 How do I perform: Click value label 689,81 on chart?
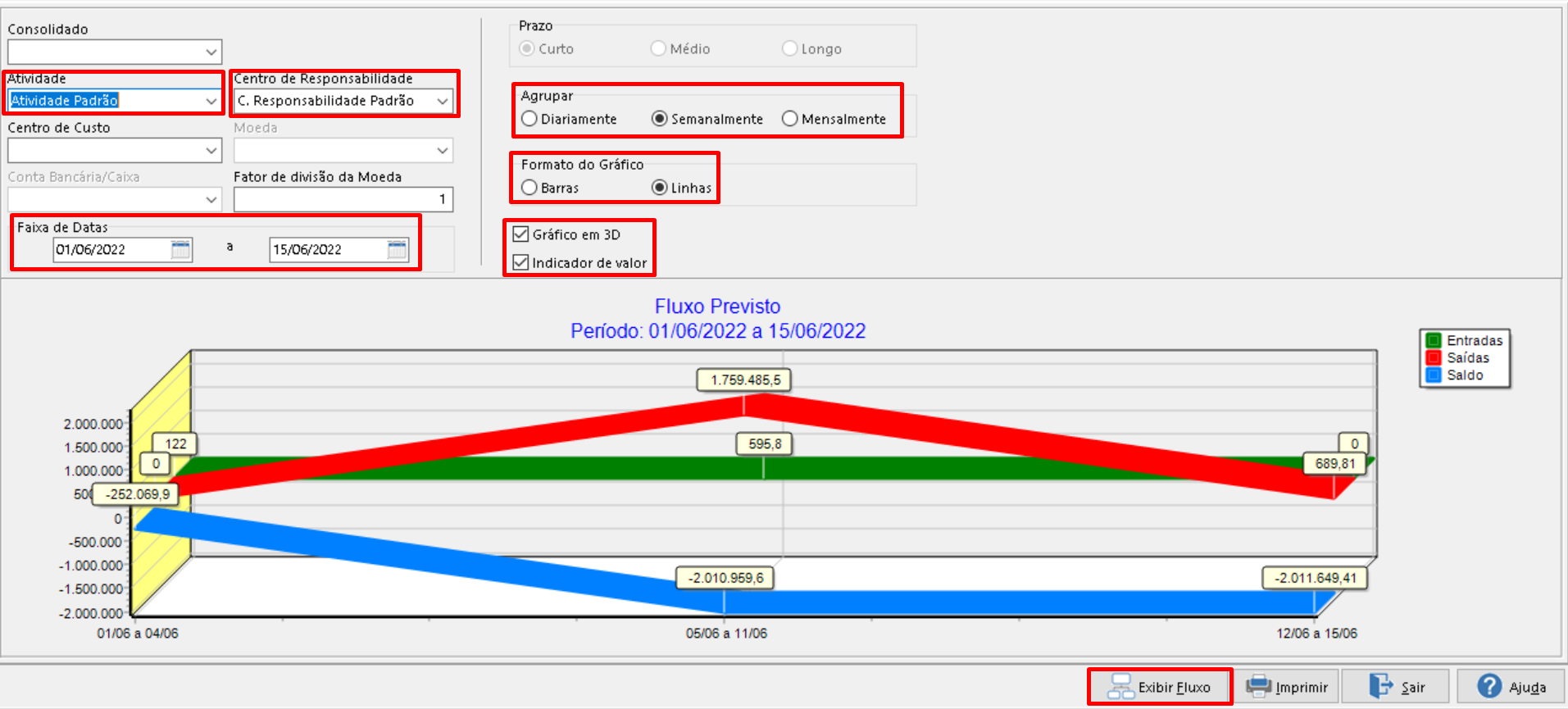[x=1335, y=464]
